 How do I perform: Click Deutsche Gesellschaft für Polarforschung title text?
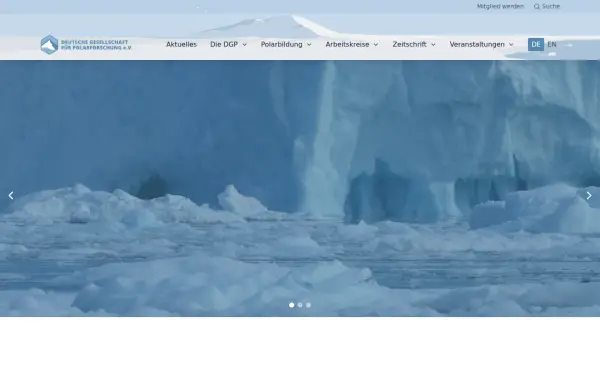[x=96, y=45]
